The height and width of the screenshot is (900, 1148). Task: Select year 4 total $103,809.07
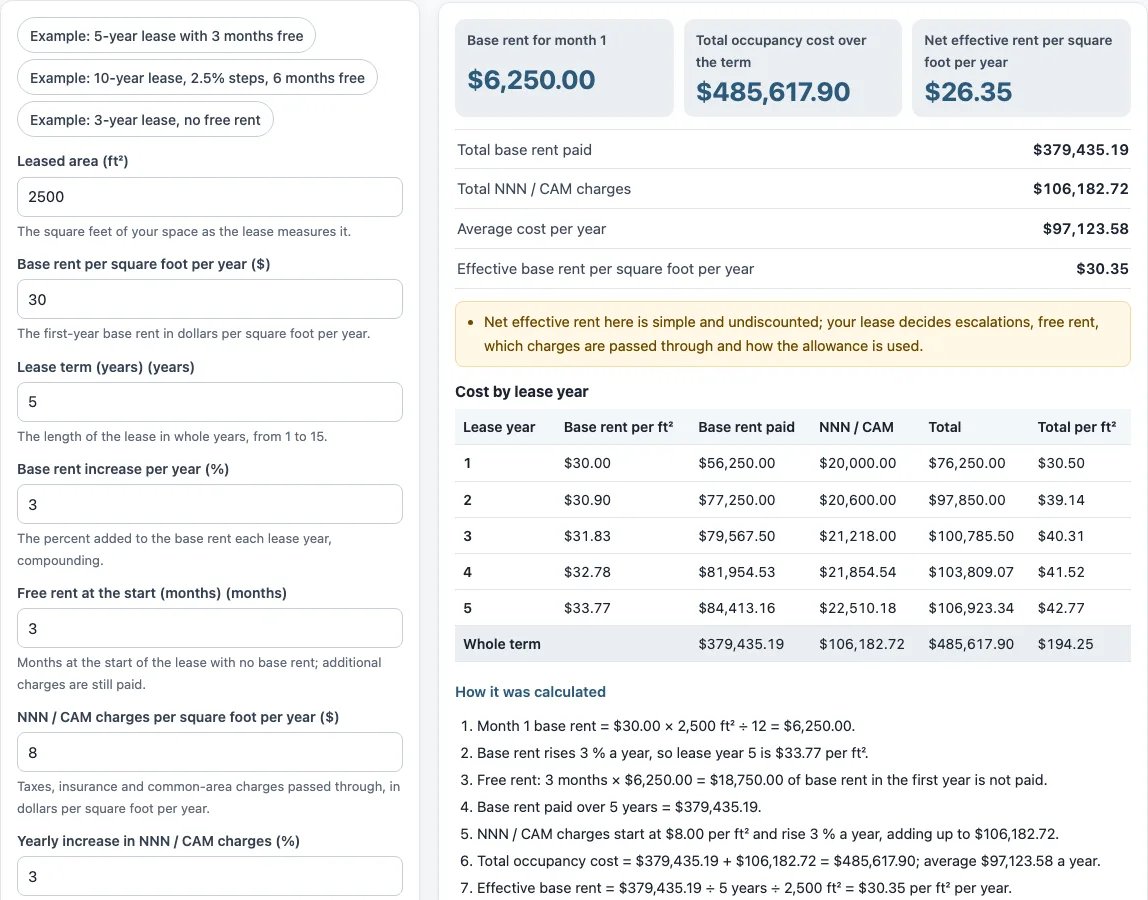click(971, 572)
